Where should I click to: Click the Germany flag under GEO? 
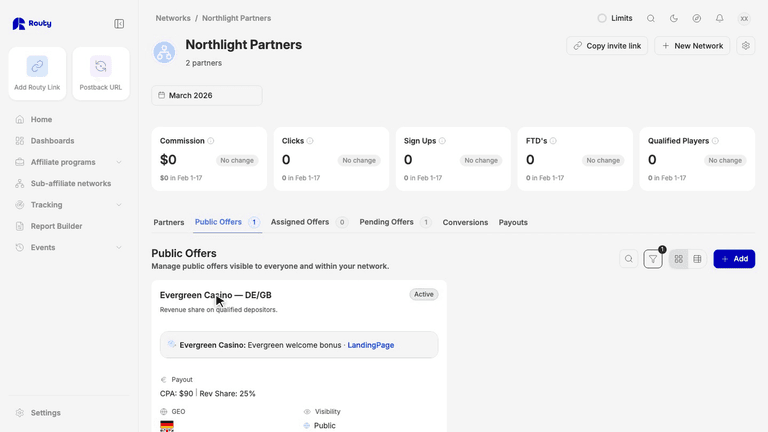pyautogui.click(x=167, y=426)
